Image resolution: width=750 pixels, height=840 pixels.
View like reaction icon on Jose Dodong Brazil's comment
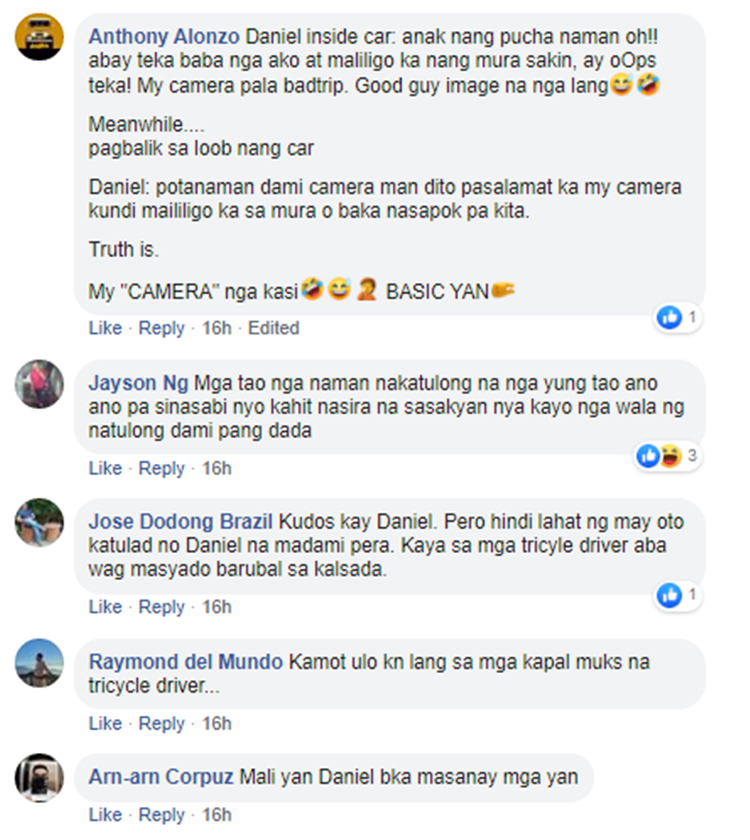(x=669, y=595)
